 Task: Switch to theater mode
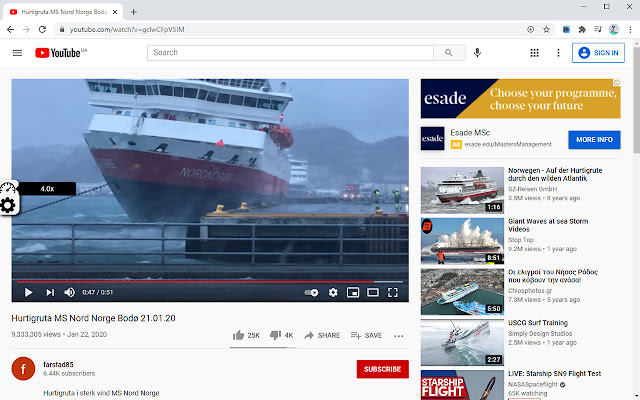(373, 292)
